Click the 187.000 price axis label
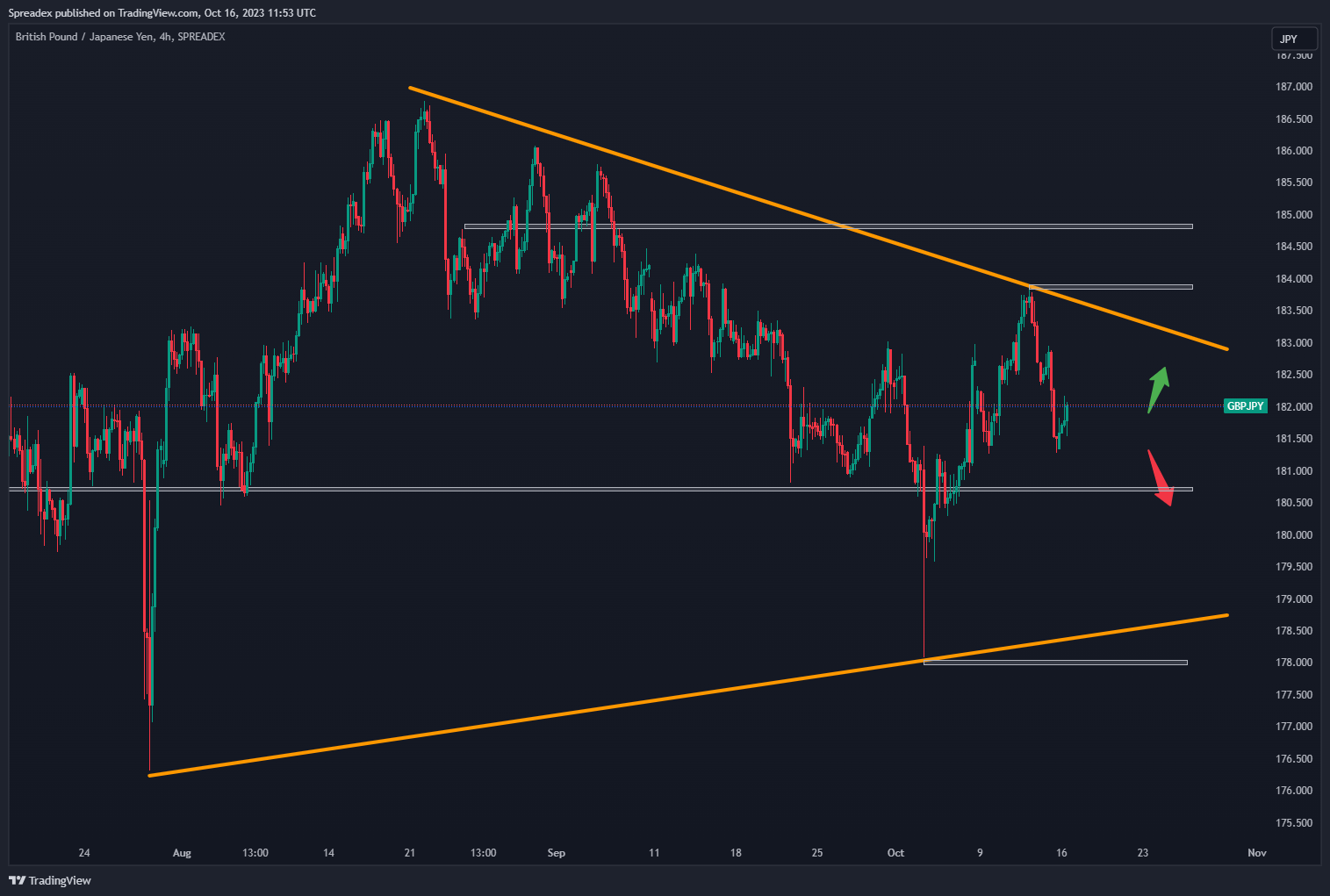1330x896 pixels. coord(1294,87)
